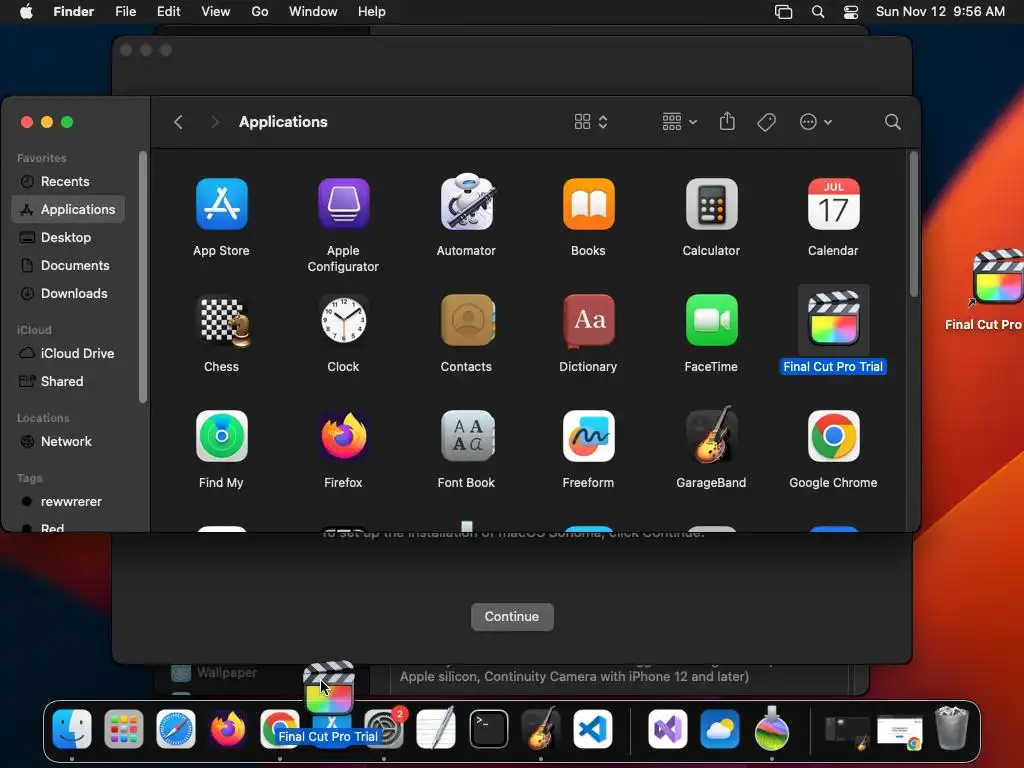Select the Firefox app icon in Applications
This screenshot has height=768, width=1024.
[x=344, y=436]
